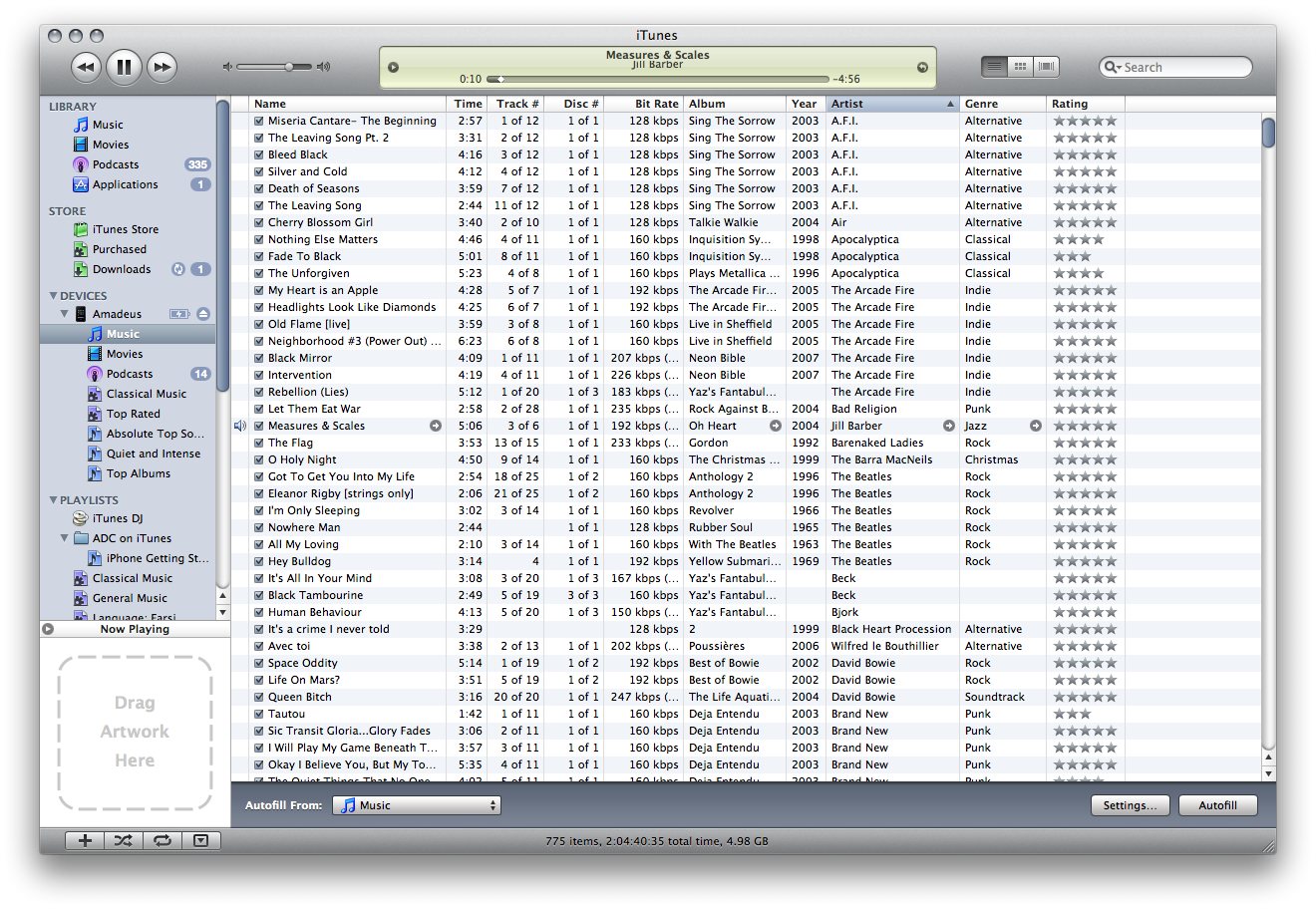The width and height of the screenshot is (1316, 909).
Task: Eject the Amadeus device
Action: coord(203,314)
